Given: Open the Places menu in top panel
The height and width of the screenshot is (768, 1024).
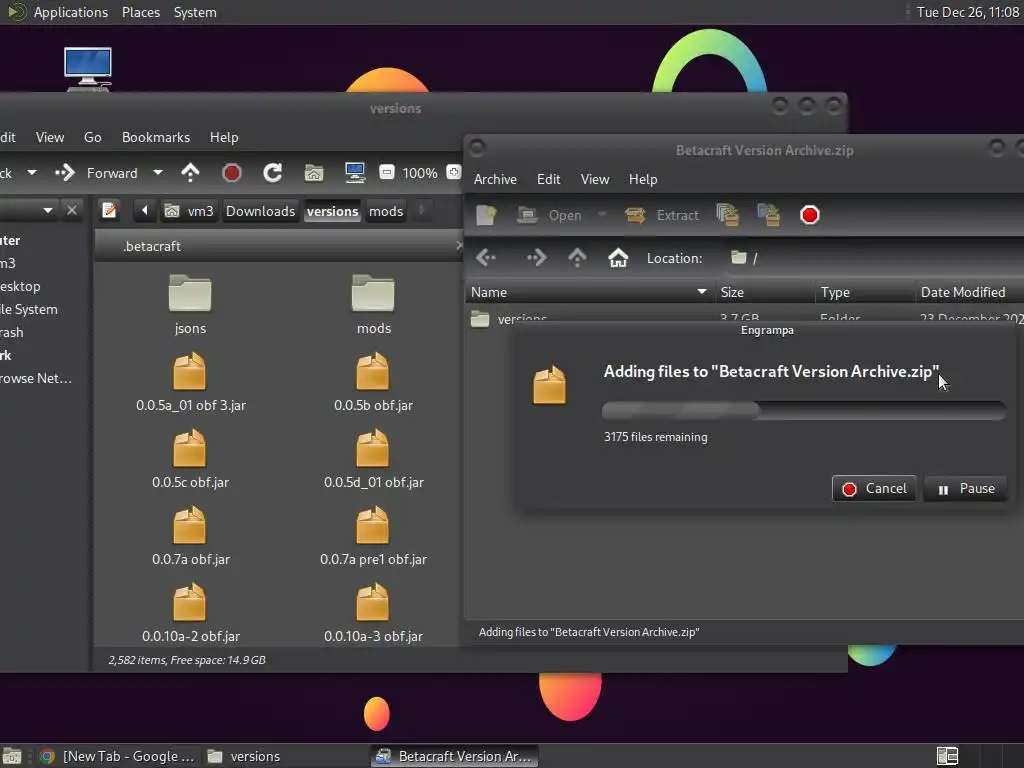Looking at the screenshot, I should (140, 12).
